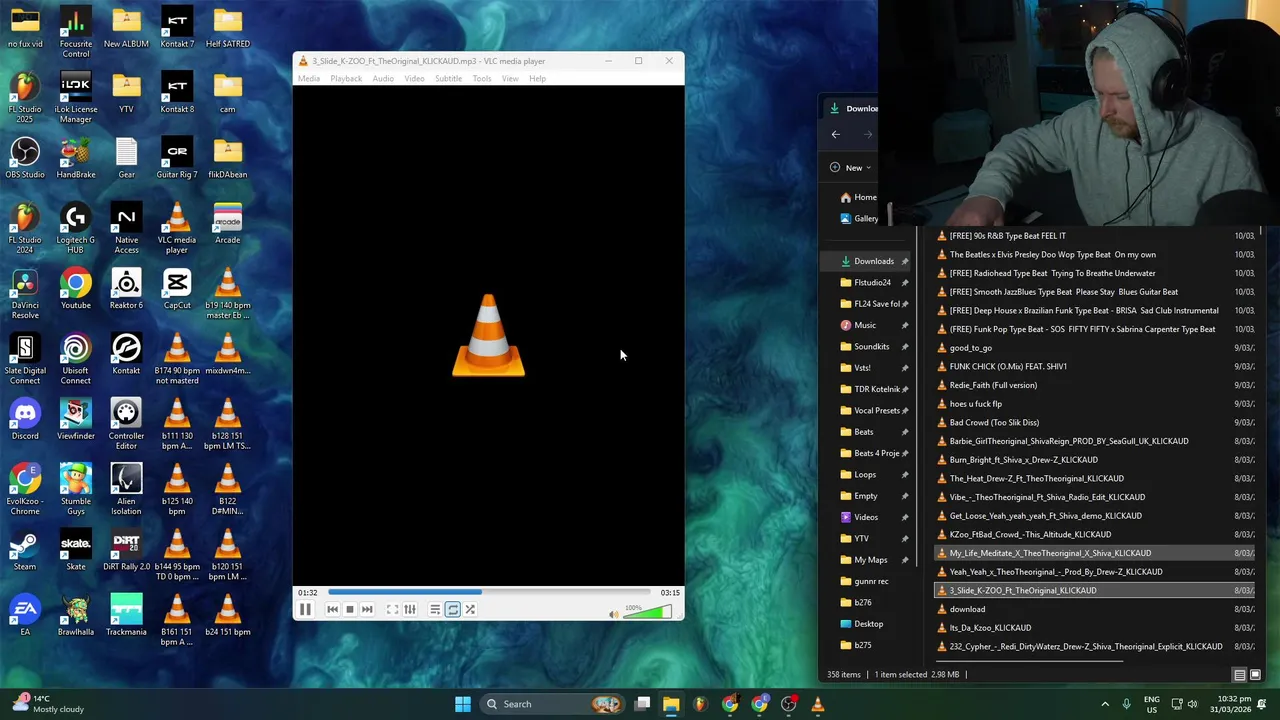The width and height of the screenshot is (1280, 720).
Task: Select the Brawlhalla desktop shortcut
Action: click(76, 615)
